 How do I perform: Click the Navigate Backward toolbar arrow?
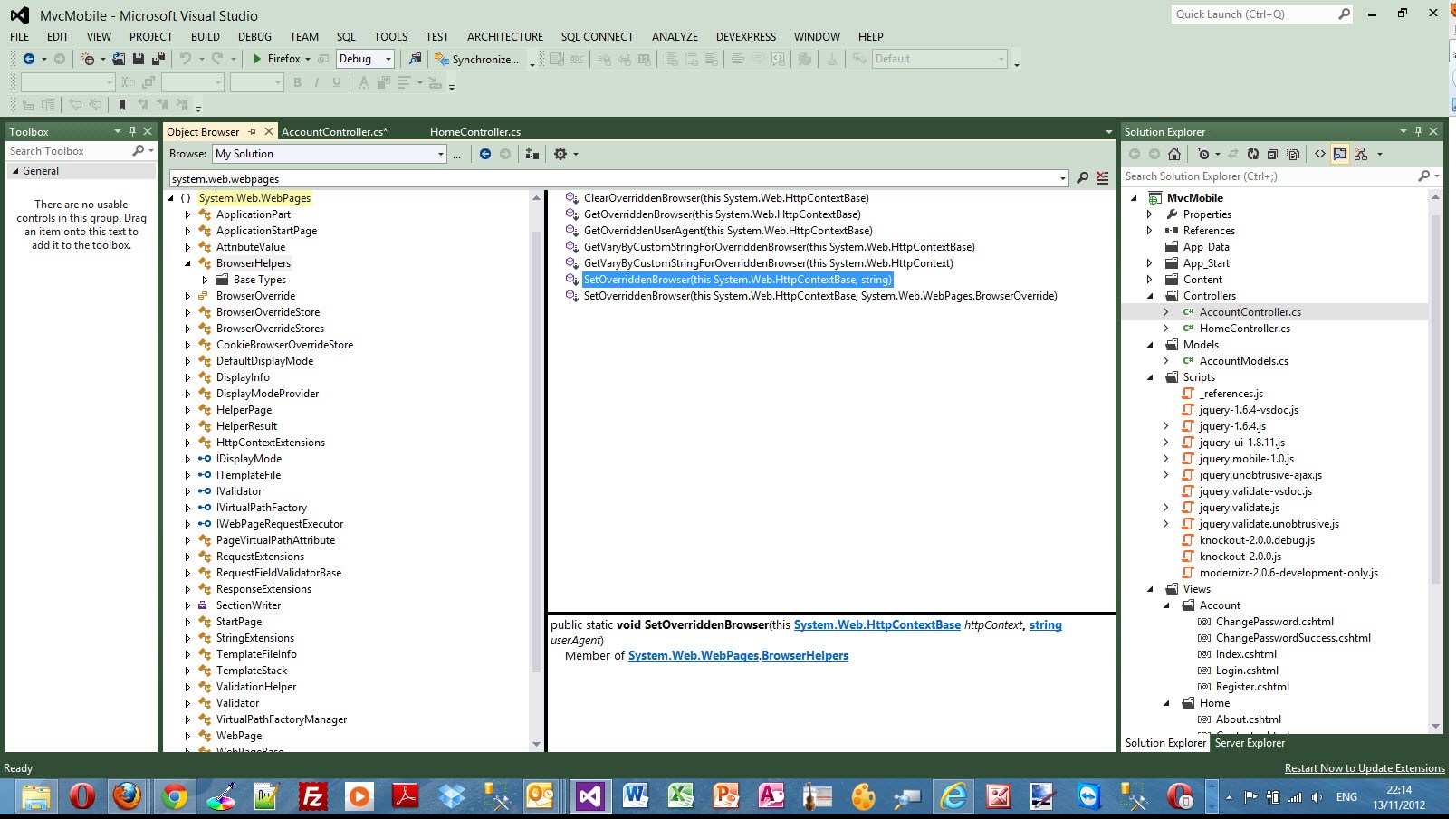[29, 59]
